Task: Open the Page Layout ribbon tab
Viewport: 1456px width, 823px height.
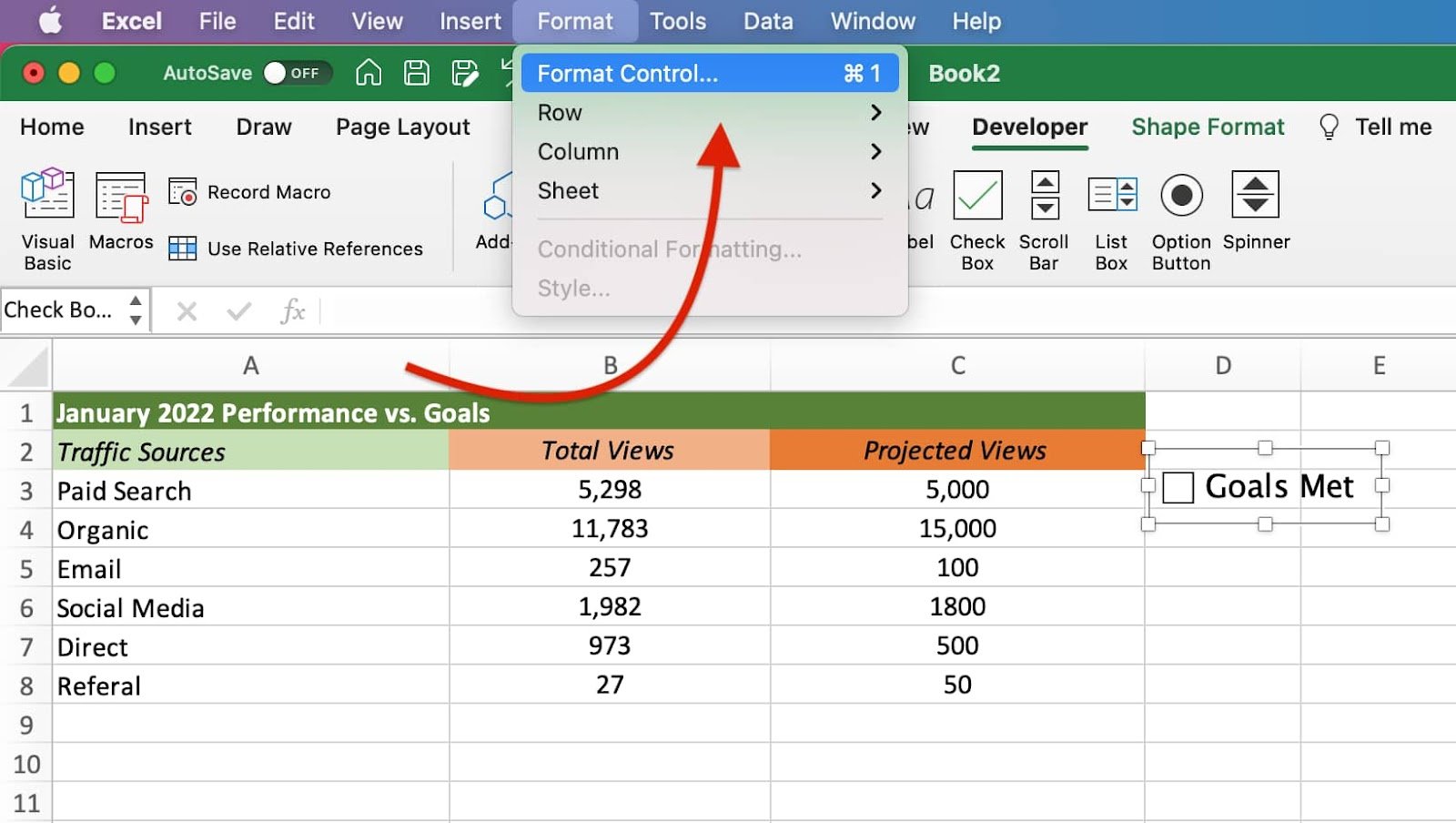Action: click(402, 127)
